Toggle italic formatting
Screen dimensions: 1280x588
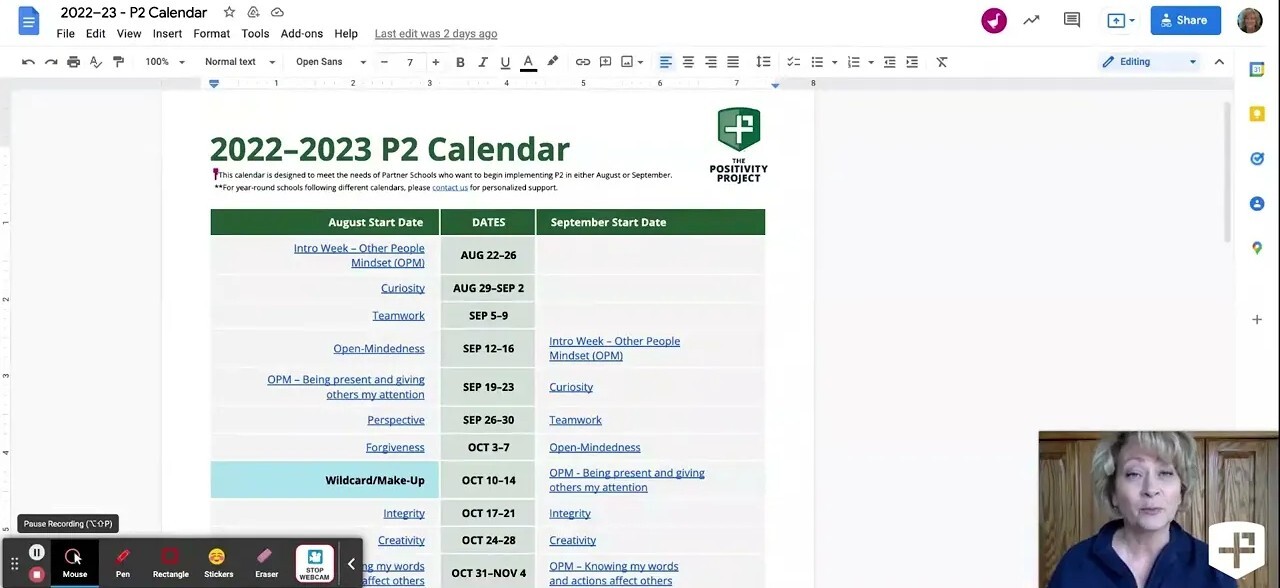[x=483, y=62]
